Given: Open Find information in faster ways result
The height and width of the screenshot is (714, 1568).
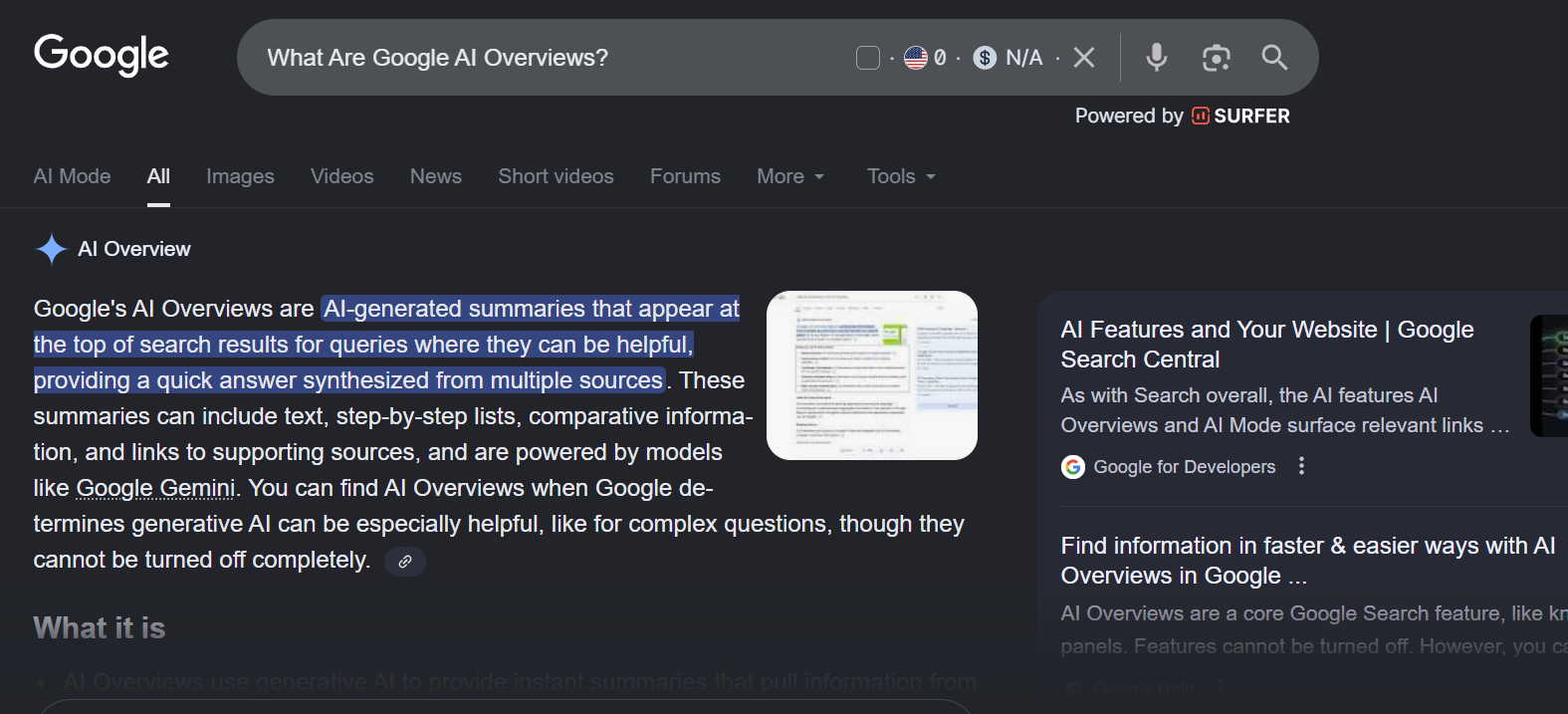Looking at the screenshot, I should tap(1308, 561).
